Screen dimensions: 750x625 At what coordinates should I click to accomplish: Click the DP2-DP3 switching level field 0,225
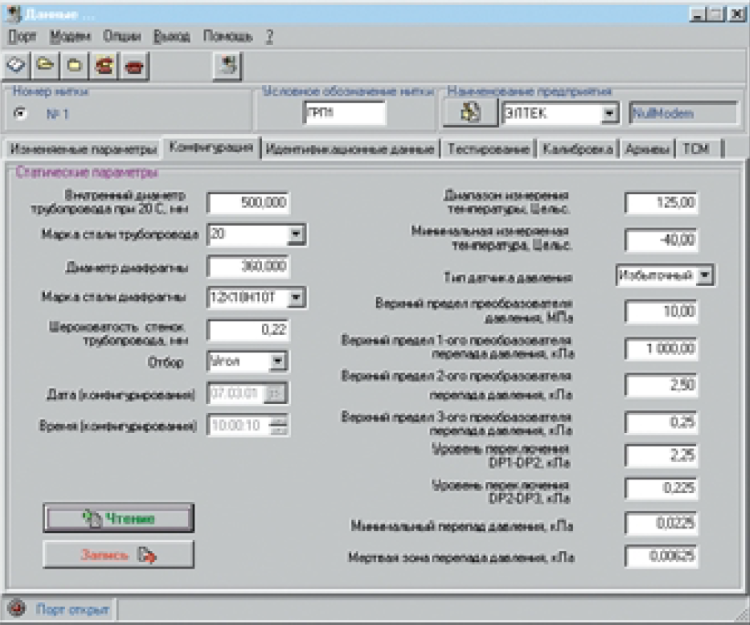[x=661, y=488]
